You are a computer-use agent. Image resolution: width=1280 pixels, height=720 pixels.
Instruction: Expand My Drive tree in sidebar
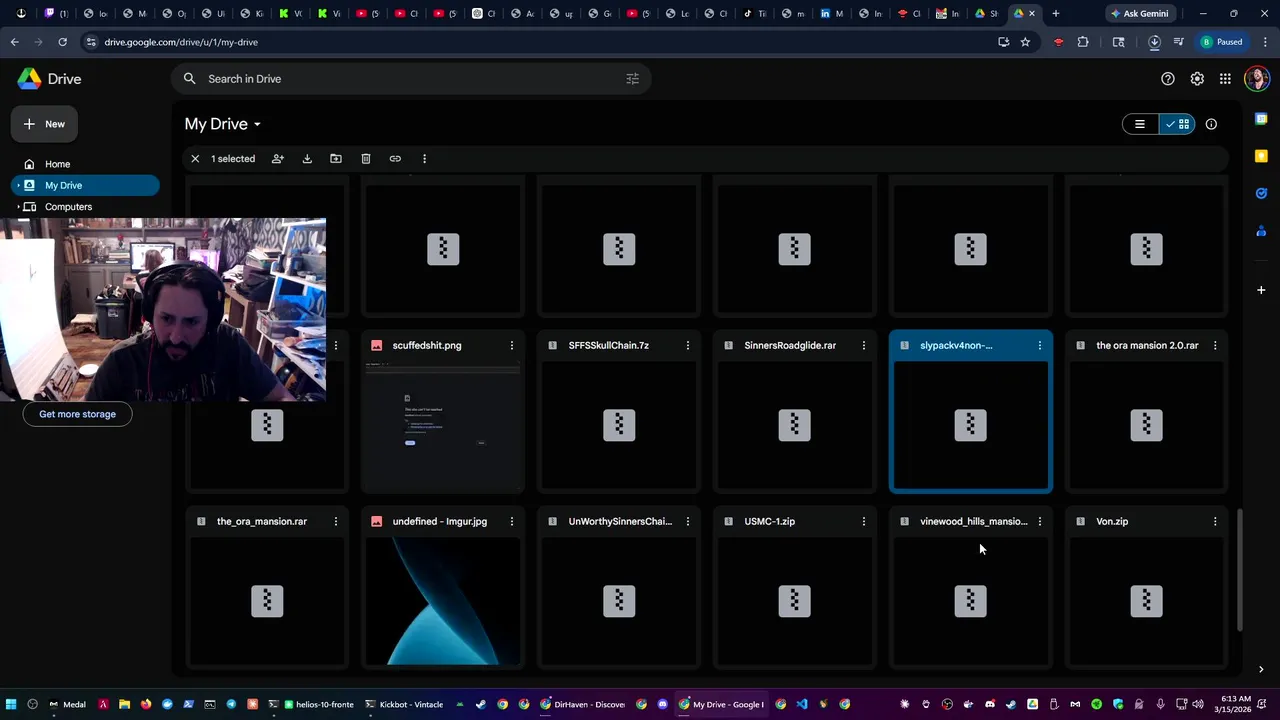pos(18,185)
